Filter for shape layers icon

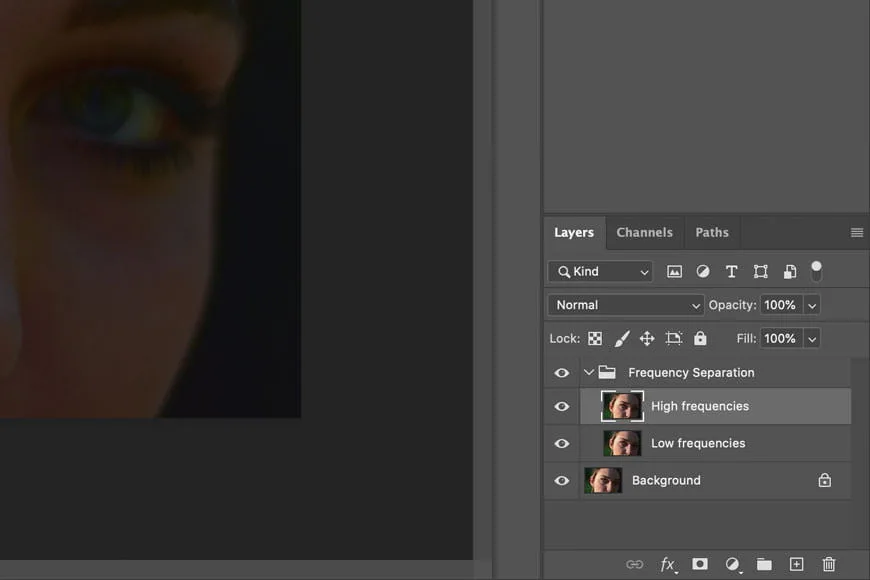pyautogui.click(x=760, y=271)
